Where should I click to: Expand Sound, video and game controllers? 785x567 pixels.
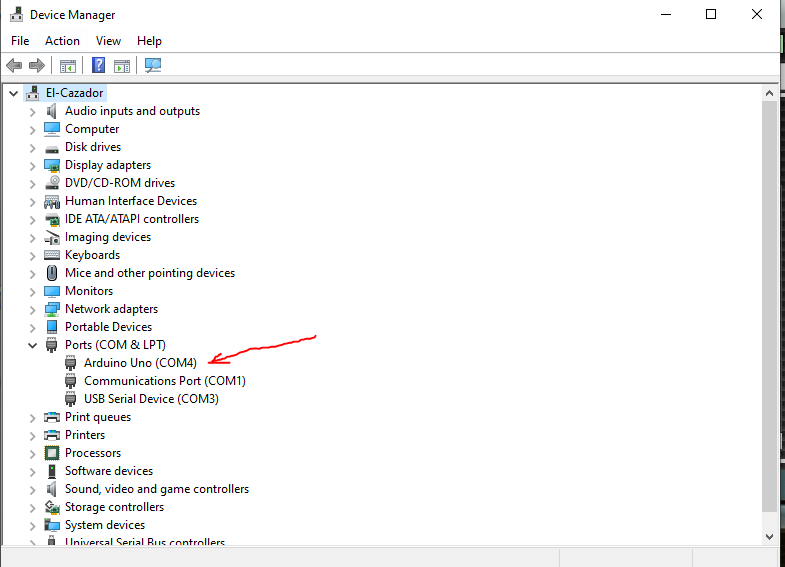[32, 489]
